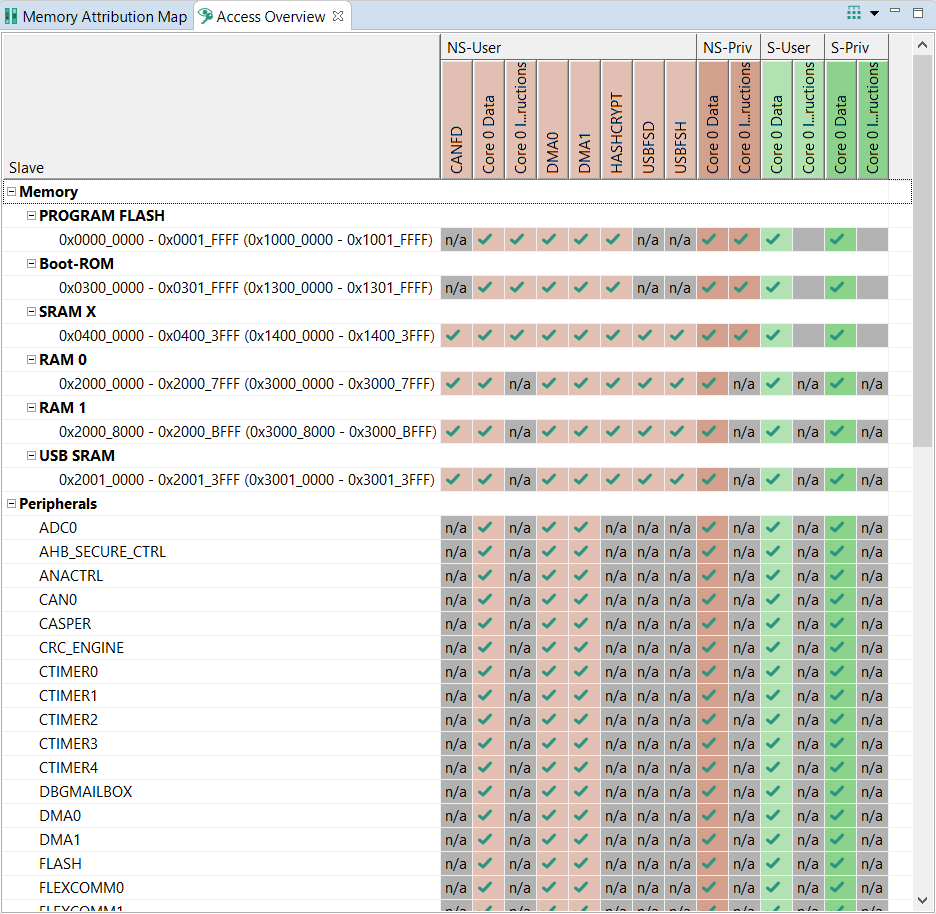Open the view menu dropdown arrow
Viewport: 936px width, 914px height.
[874, 13]
